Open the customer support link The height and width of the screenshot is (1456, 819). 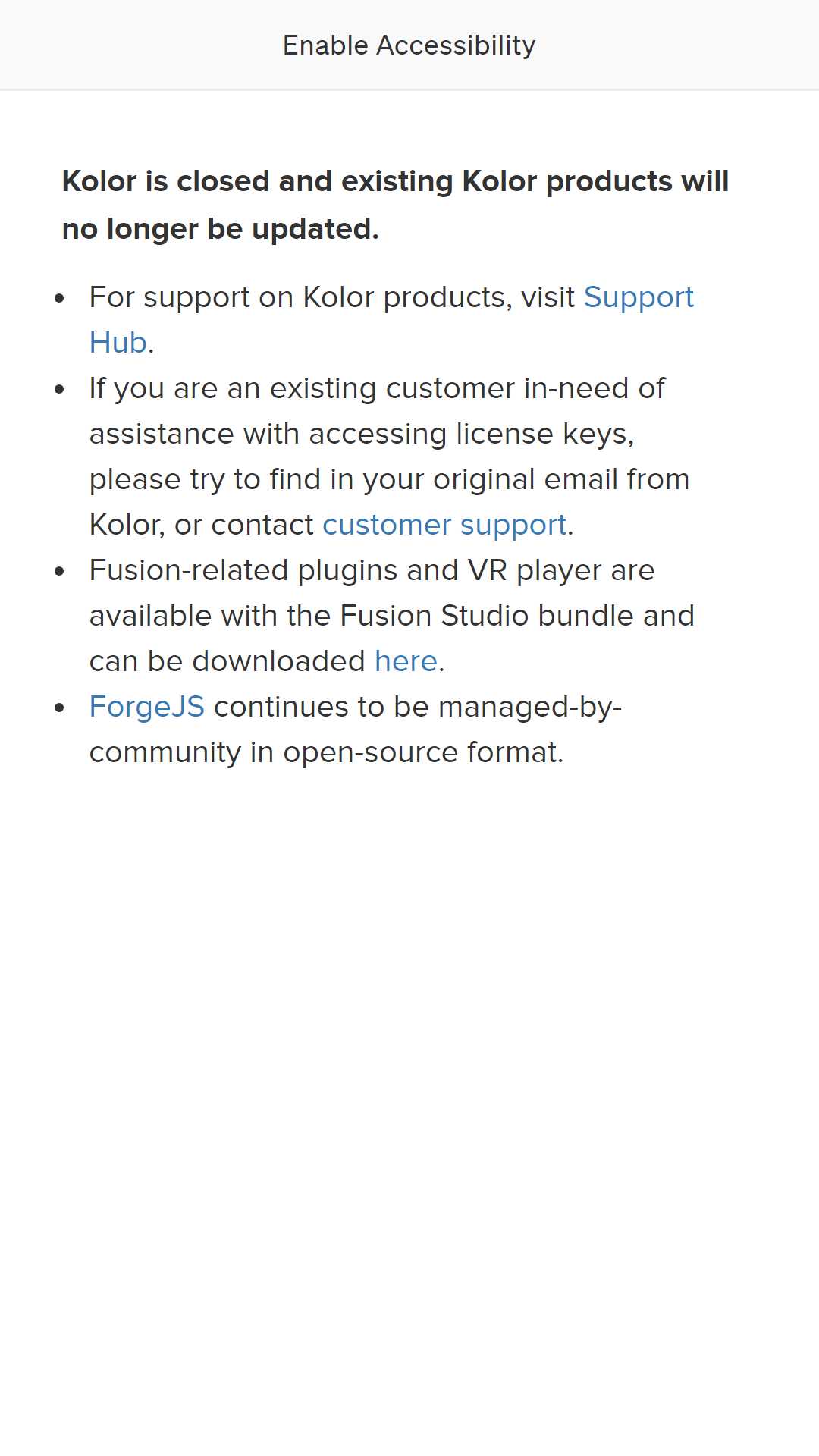pyautogui.click(x=444, y=525)
